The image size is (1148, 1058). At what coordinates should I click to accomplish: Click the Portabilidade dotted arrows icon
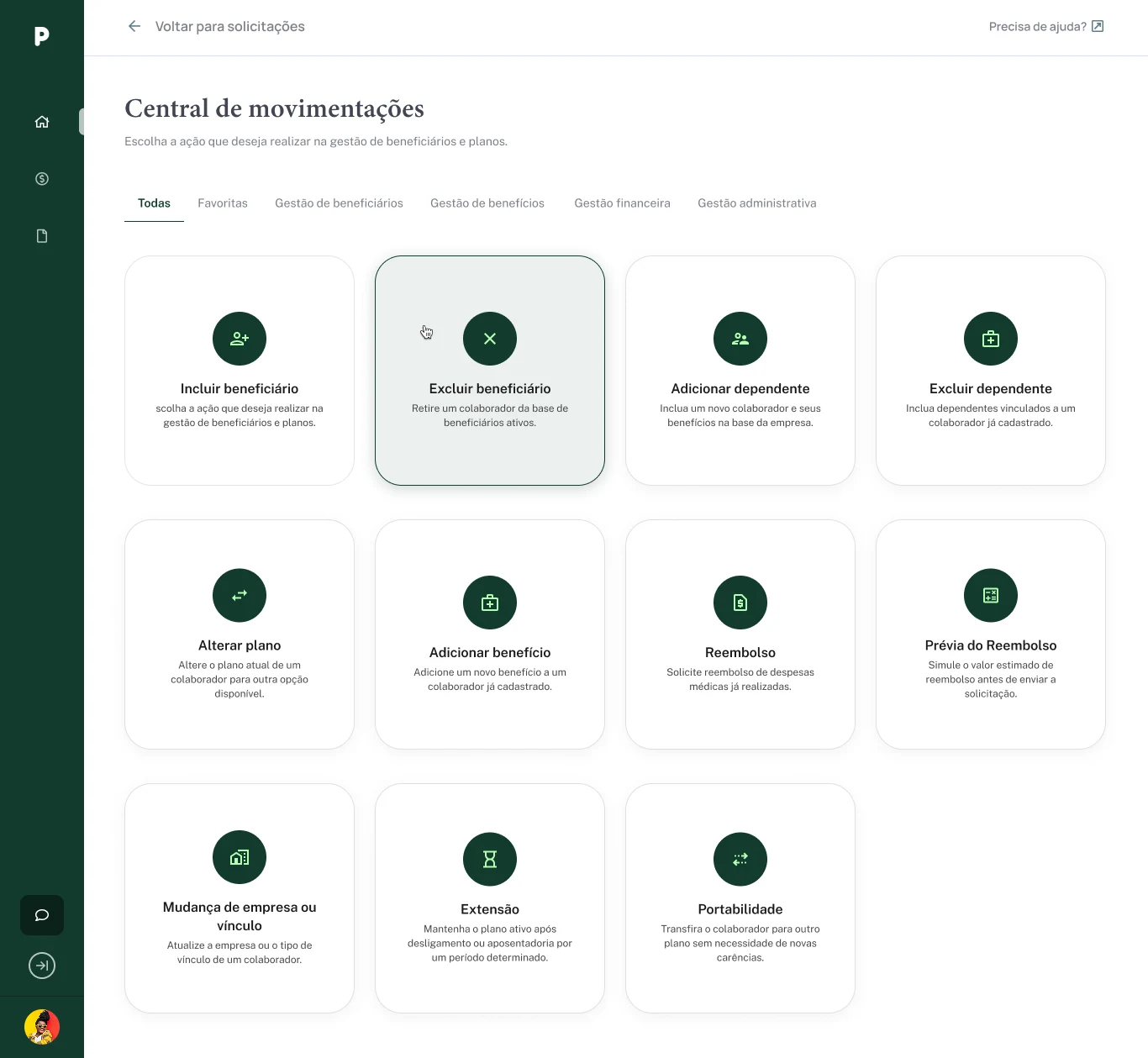pos(740,859)
